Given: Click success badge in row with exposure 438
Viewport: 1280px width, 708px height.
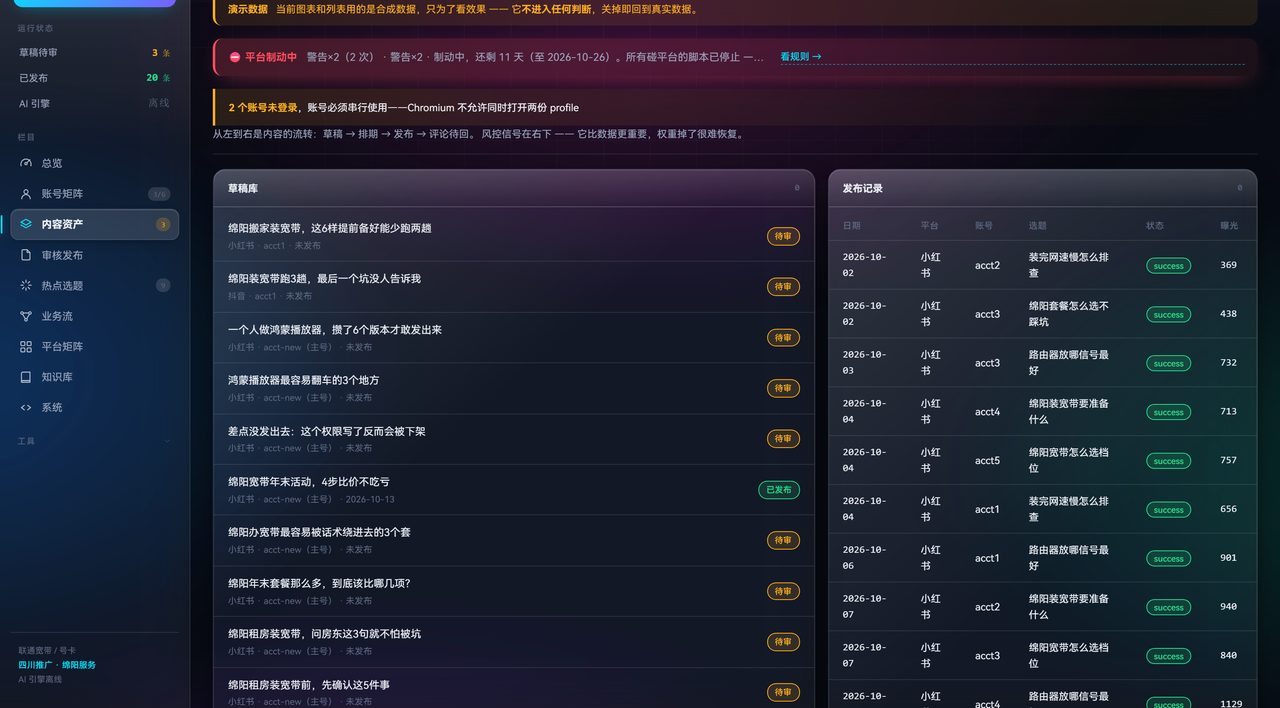Looking at the screenshot, I should click(1168, 315).
